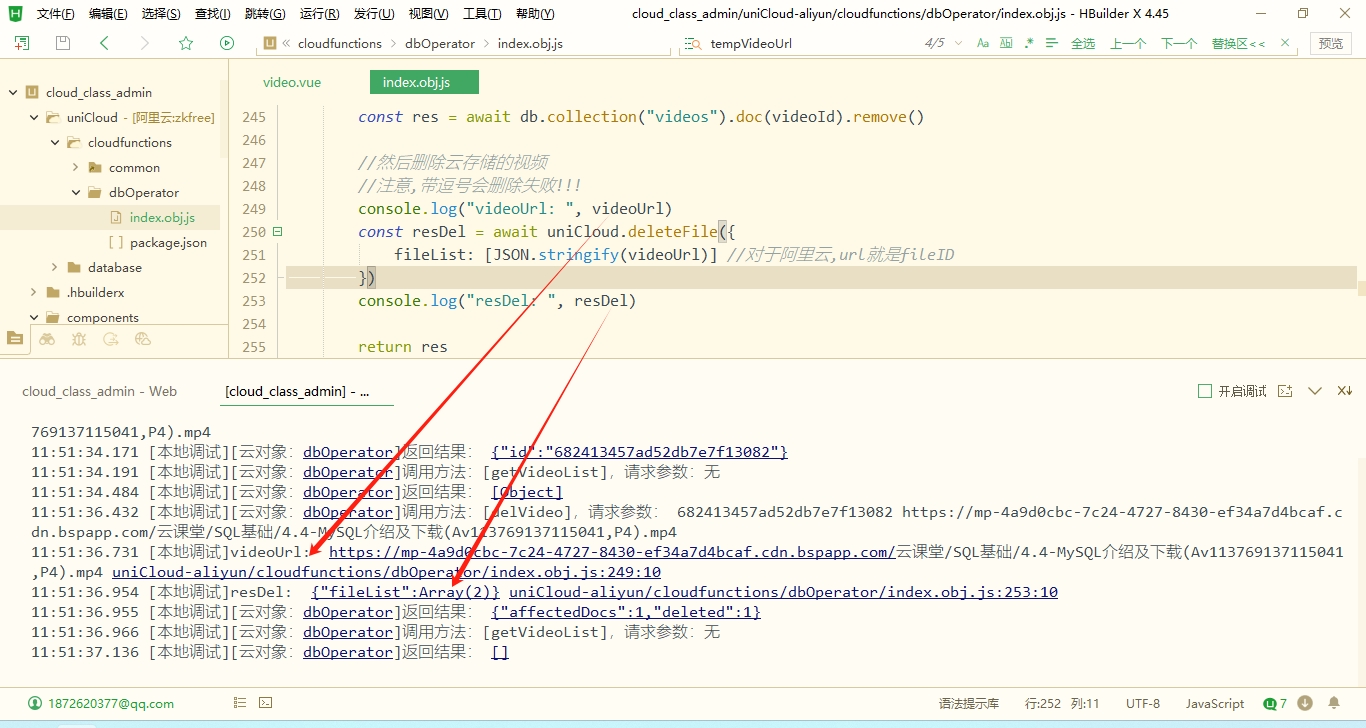Open the 选择(S) menu
Image resolution: width=1366 pixels, height=728 pixels.
pyautogui.click(x=161, y=14)
